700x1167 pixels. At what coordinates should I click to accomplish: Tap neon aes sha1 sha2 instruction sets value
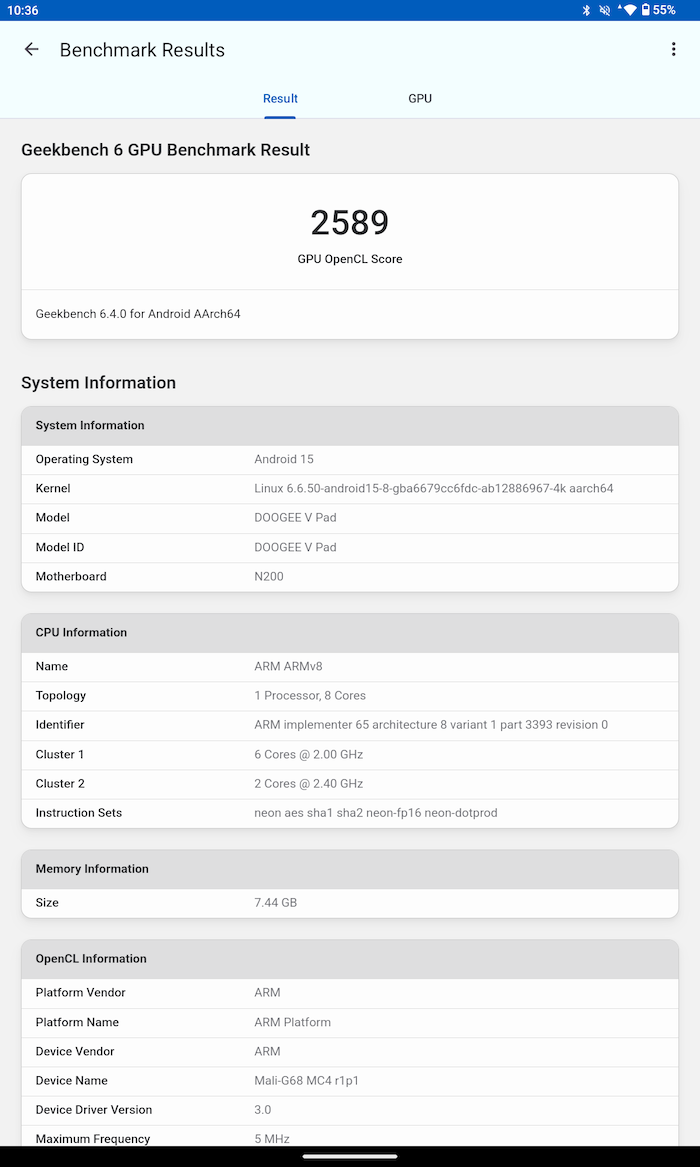point(376,813)
